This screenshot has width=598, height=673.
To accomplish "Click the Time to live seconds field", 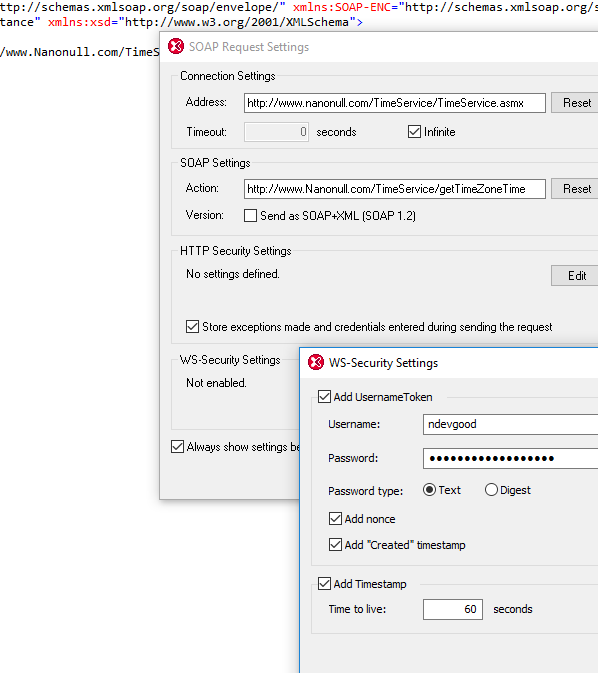I will pyautogui.click(x=453, y=609).
